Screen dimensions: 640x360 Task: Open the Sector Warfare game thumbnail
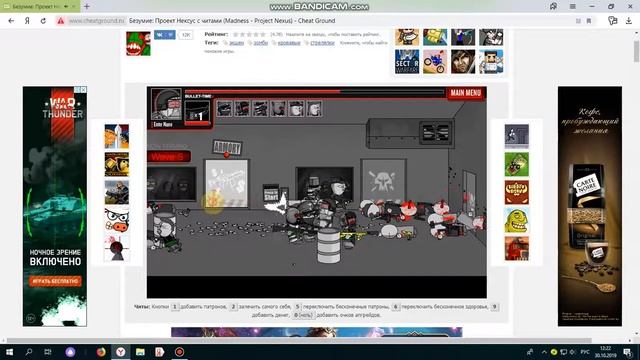[x=407, y=62]
